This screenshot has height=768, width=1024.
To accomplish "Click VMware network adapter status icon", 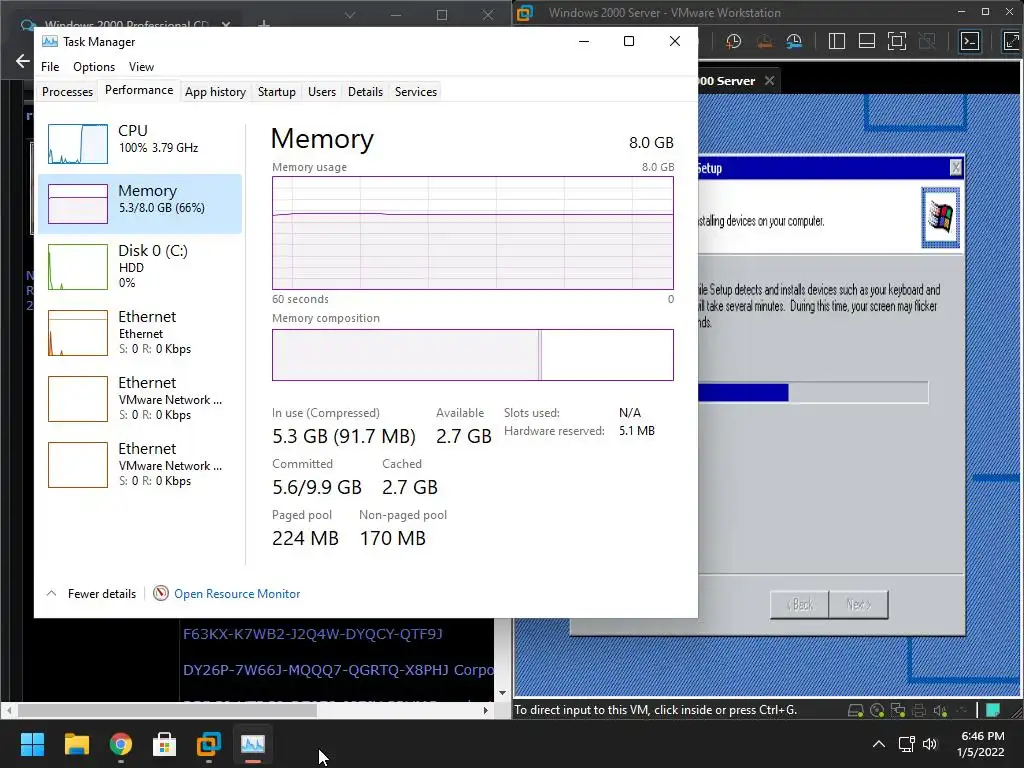I will [898, 711].
